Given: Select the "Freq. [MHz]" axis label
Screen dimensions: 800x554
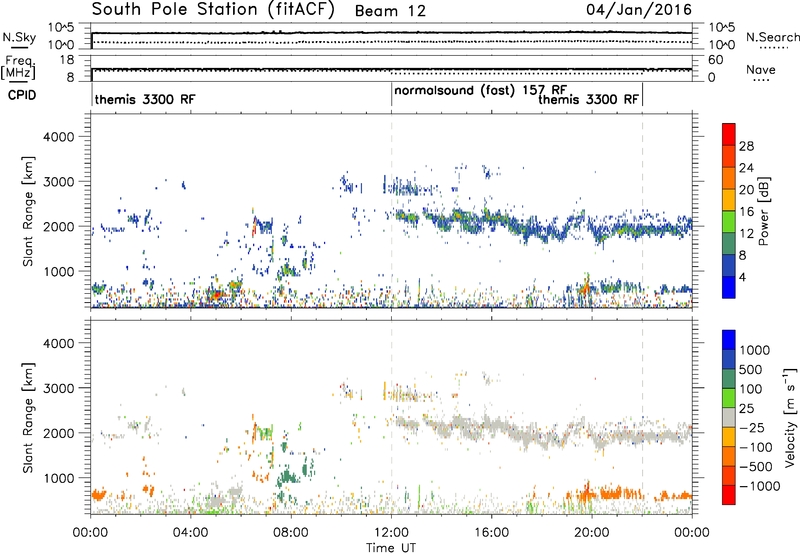Looking at the screenshot, I should coord(18,67).
